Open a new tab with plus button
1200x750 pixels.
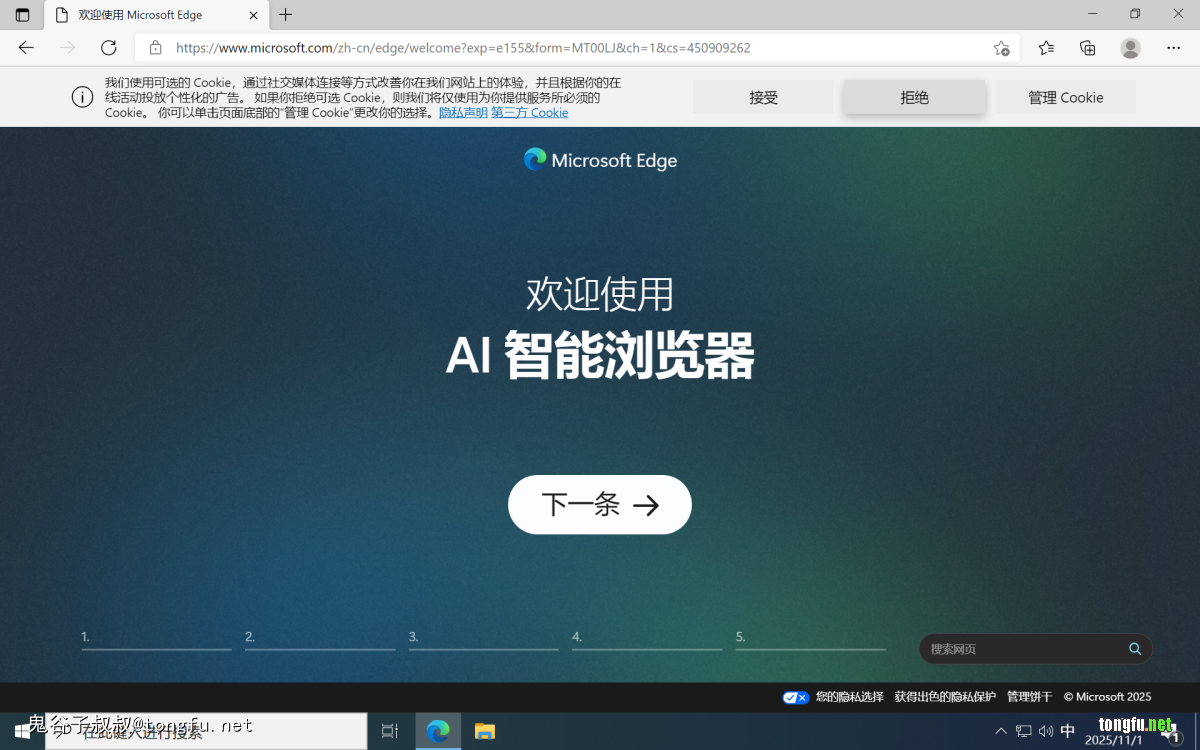pyautogui.click(x=286, y=15)
